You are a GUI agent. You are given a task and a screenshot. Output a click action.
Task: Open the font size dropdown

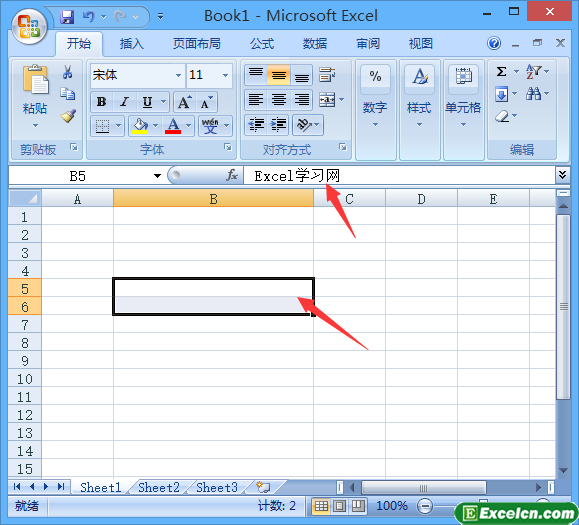point(225,75)
